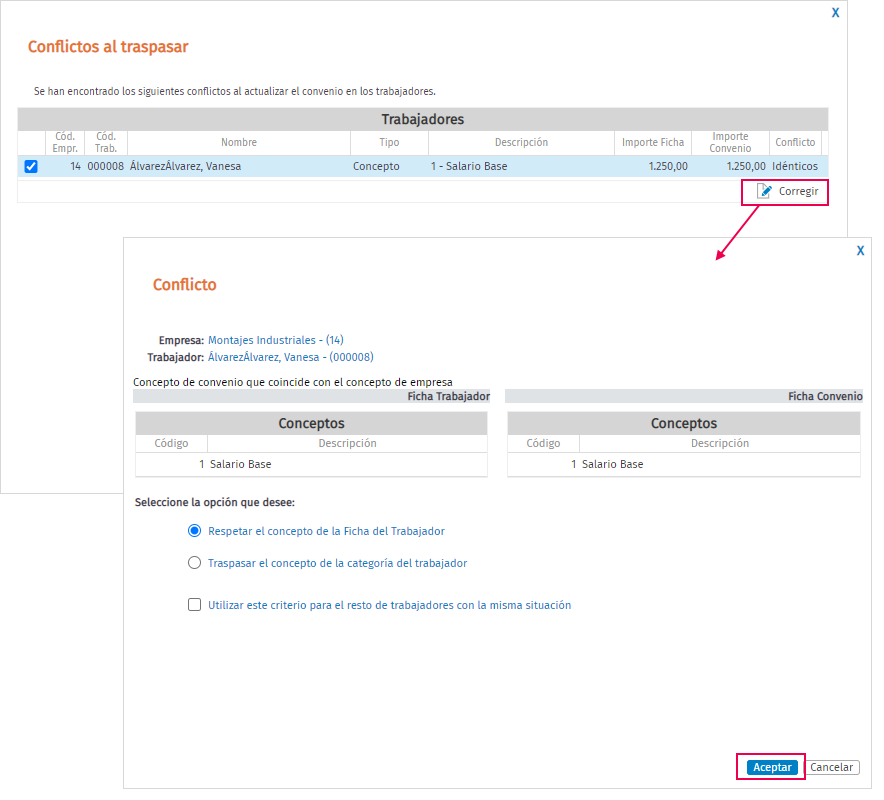This screenshot has height=800, width=884.
Task: Click the 'Respetar el concepto de la Ficha del Trabajador' label
Action: pos(326,531)
